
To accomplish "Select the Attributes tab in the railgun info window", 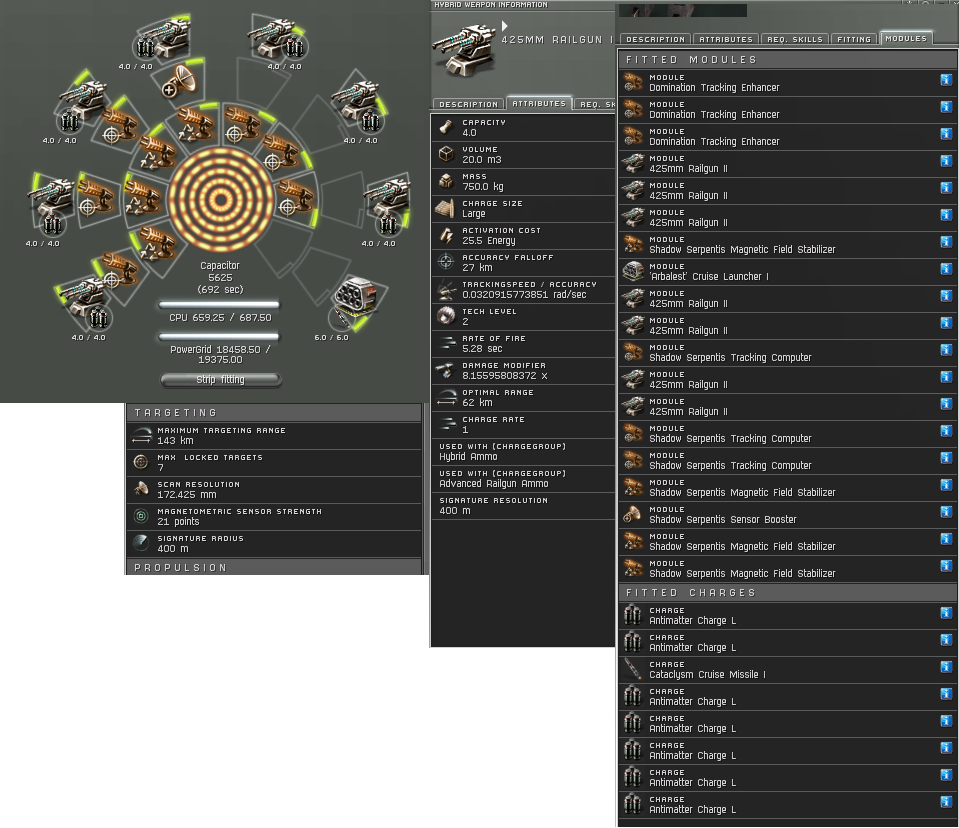I will 539,103.
